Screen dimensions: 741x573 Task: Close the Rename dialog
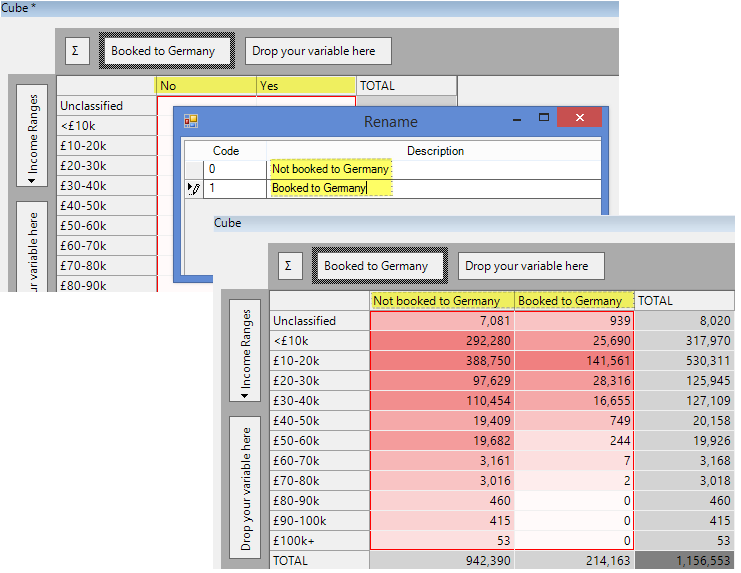[x=580, y=118]
